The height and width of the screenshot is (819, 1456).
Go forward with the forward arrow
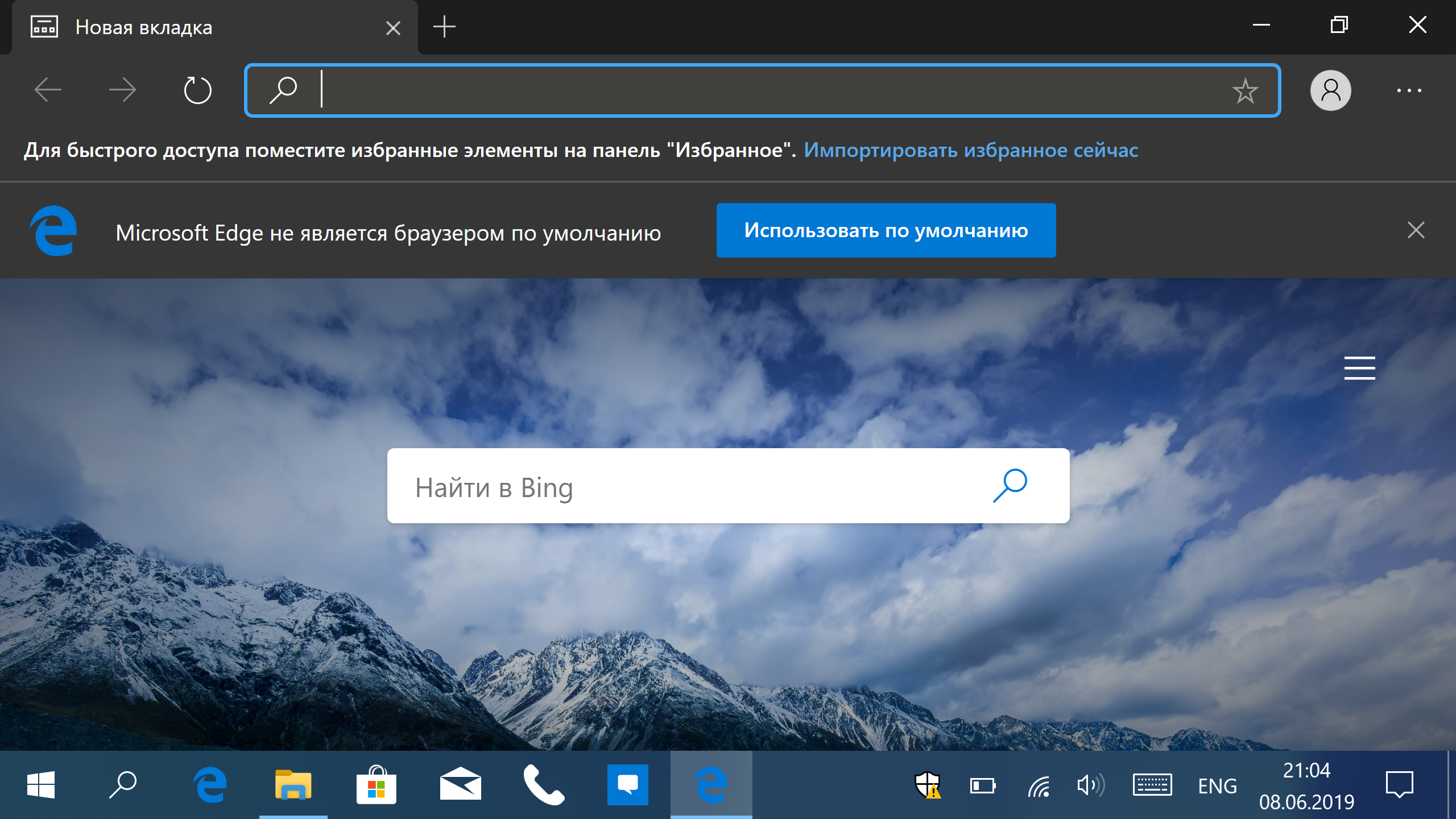tap(122, 90)
